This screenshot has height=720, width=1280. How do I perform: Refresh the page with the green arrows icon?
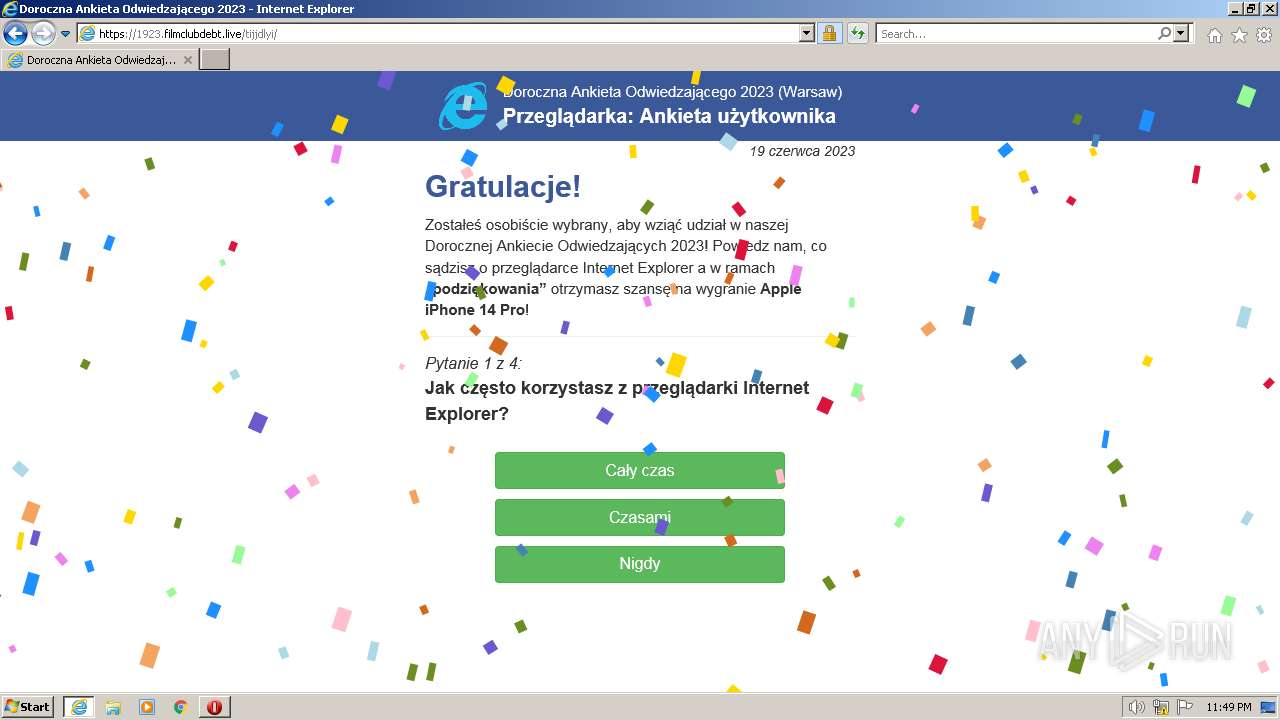[857, 33]
